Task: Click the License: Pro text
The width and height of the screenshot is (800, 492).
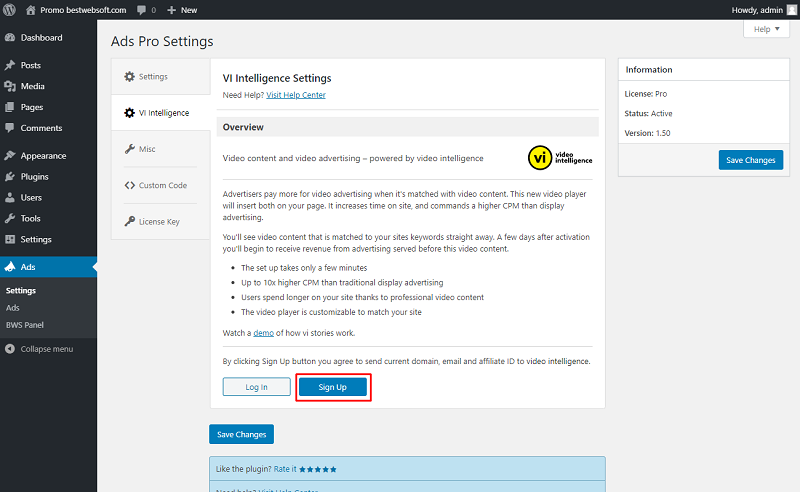Action: coord(645,94)
